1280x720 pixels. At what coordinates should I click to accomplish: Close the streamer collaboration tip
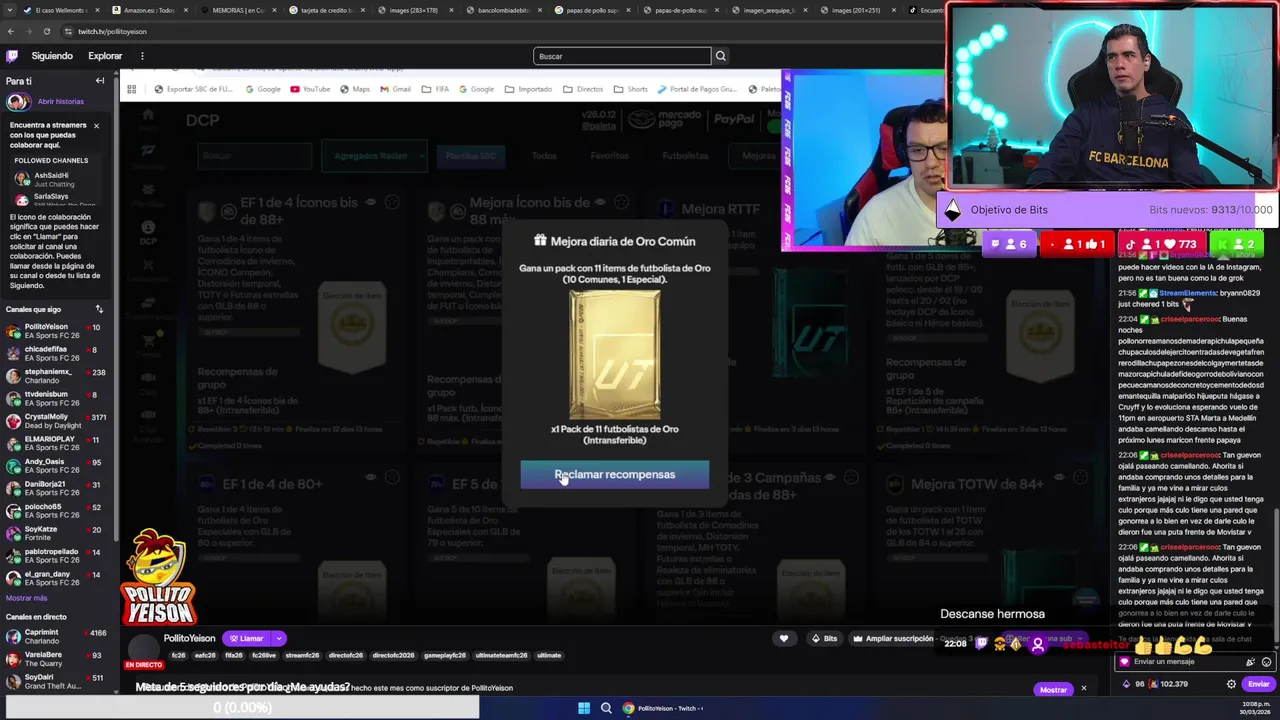pyautogui.click(x=96, y=126)
